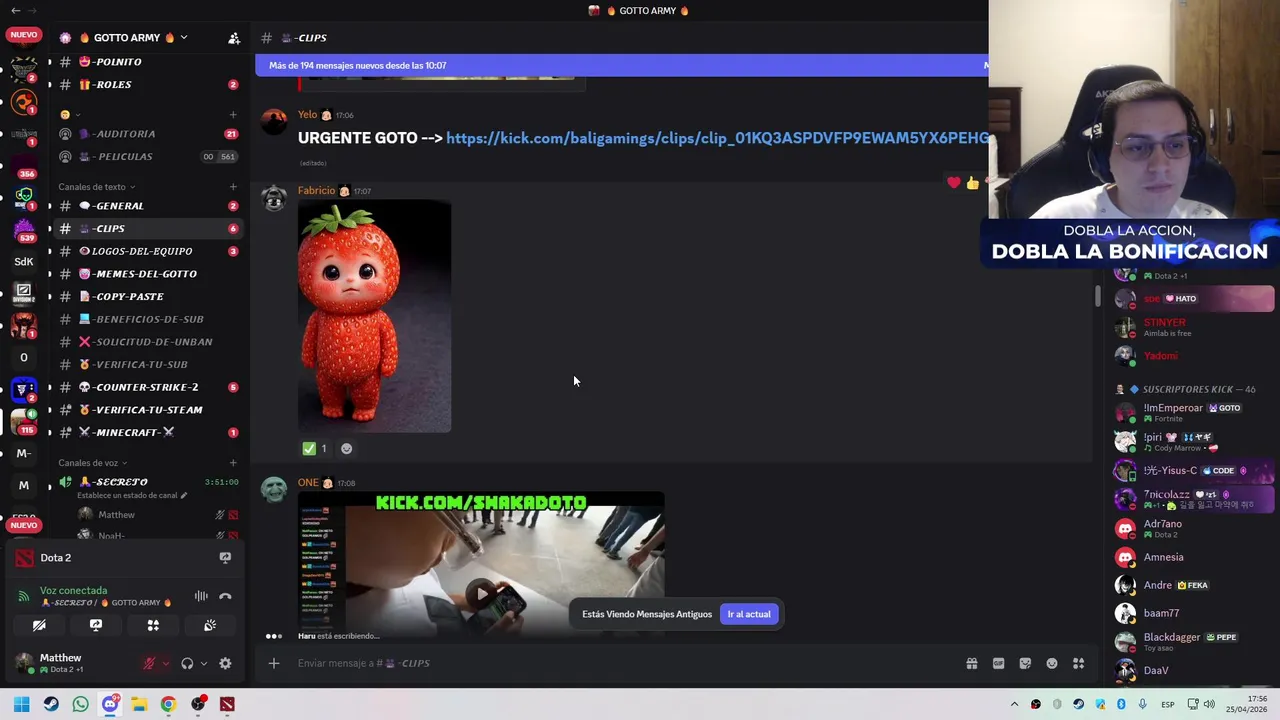Open Google Chrome from the taskbar

coord(168,704)
